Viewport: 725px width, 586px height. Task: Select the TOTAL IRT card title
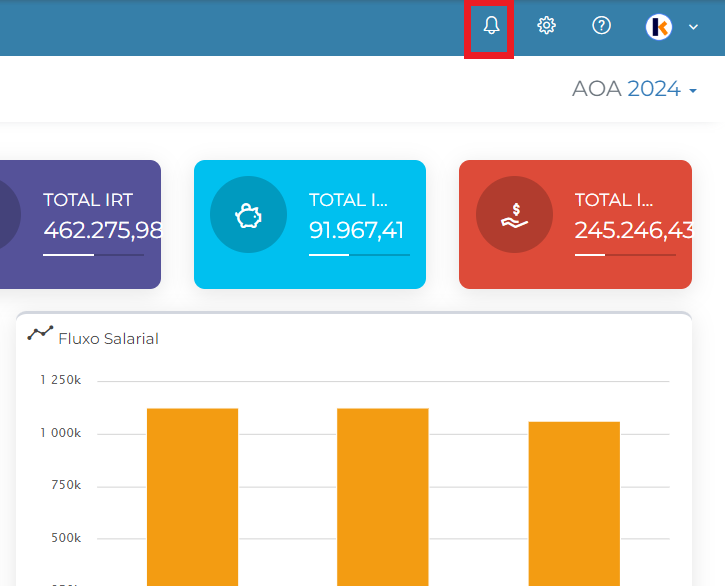click(x=88, y=200)
